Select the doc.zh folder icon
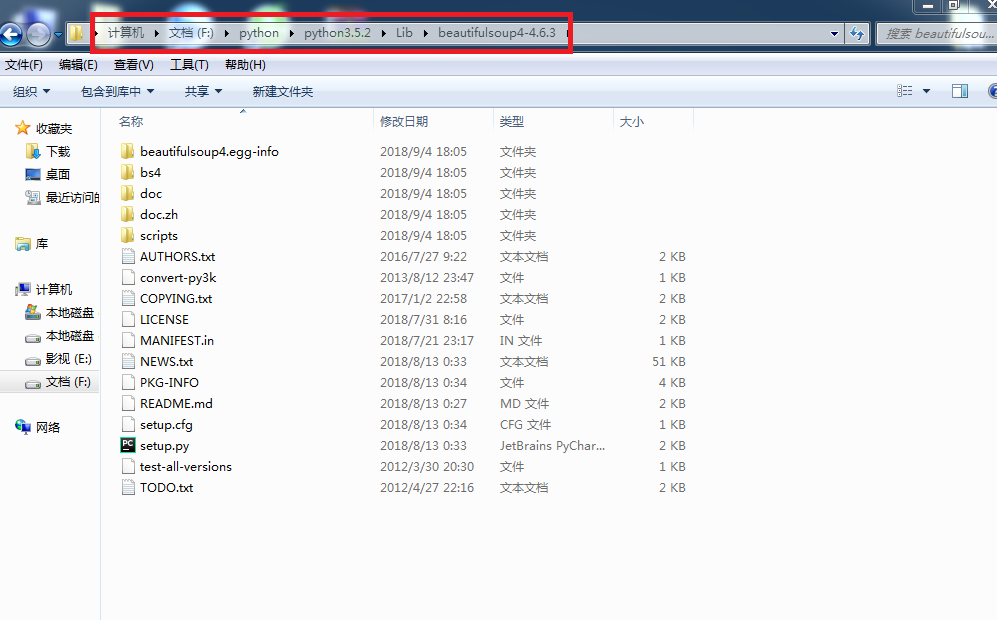The height and width of the screenshot is (620, 997). (x=128, y=214)
